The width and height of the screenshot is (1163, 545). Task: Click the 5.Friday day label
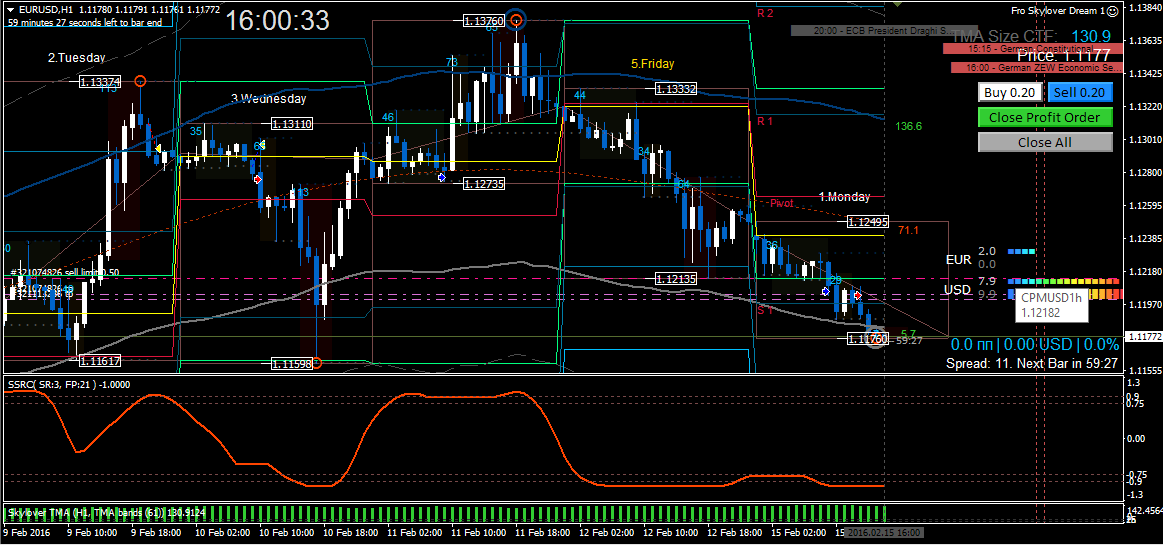click(x=653, y=65)
